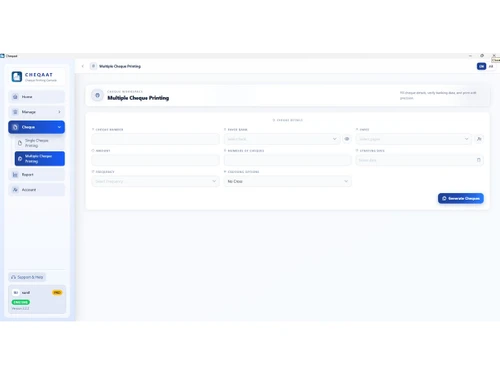Click the eye icon beside Payer Bank
Viewport: 500px width, 375px height.
coord(347,139)
